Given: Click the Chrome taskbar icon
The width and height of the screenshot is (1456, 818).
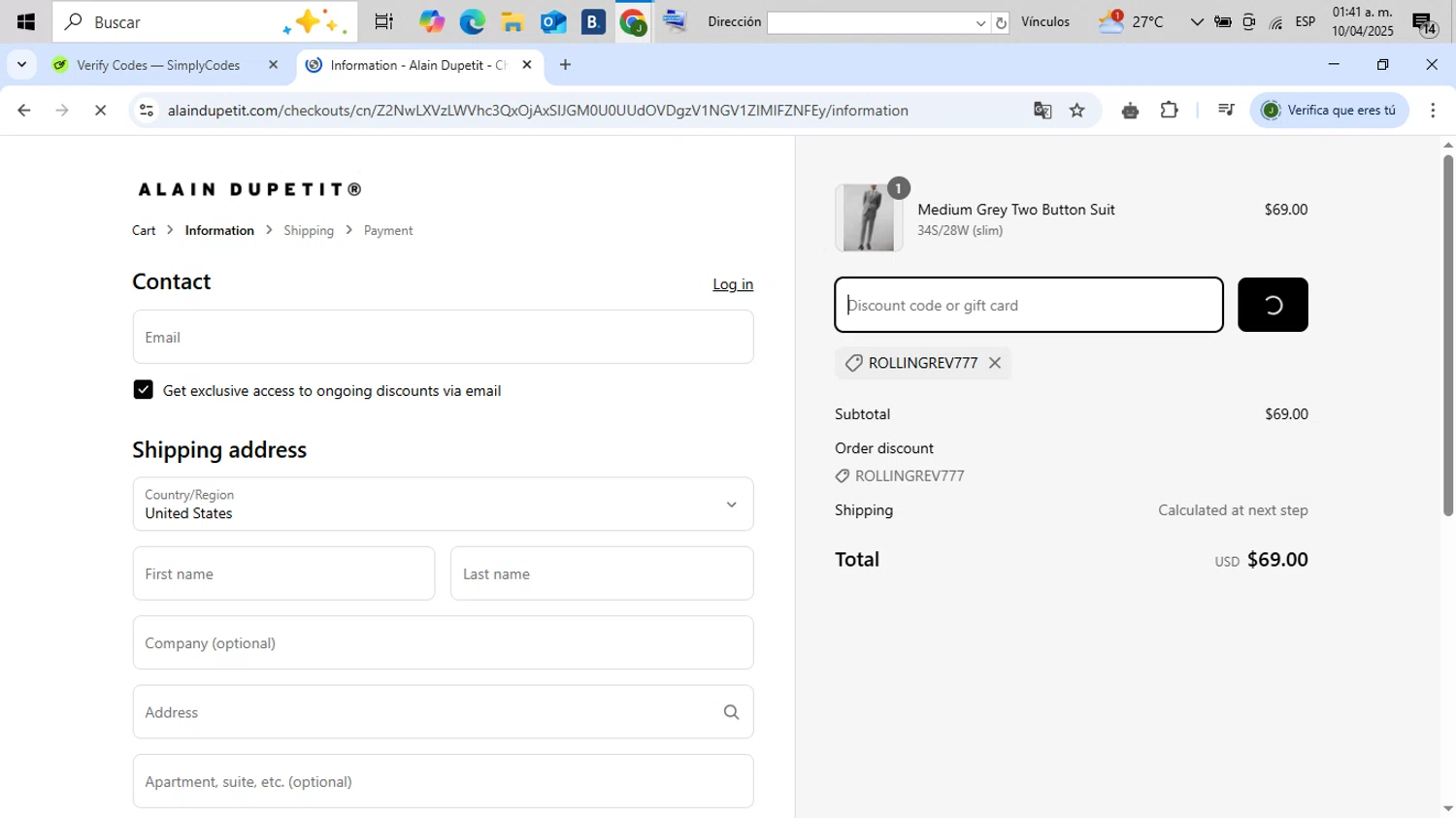Looking at the screenshot, I should [x=634, y=21].
